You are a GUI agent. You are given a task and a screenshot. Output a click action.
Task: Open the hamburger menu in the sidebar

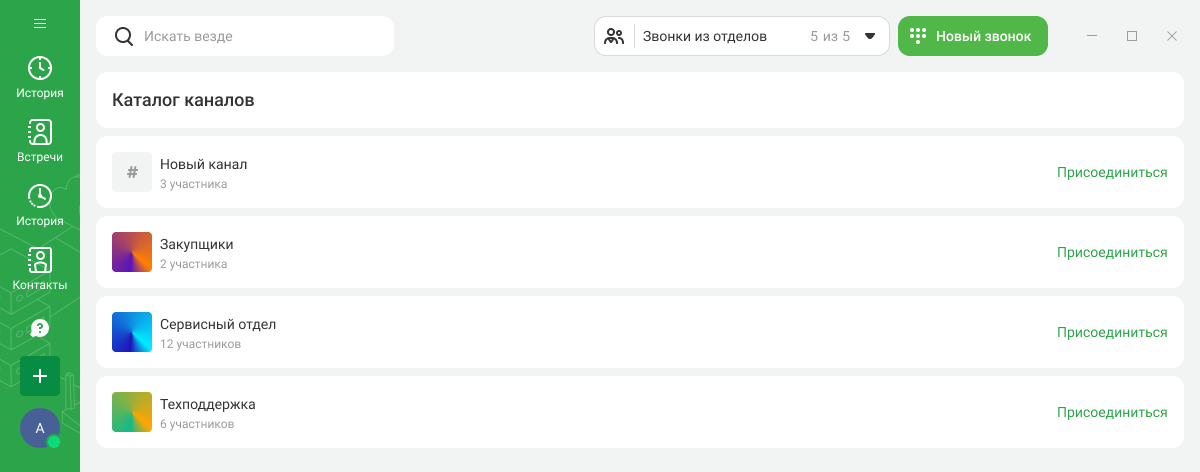(x=40, y=23)
